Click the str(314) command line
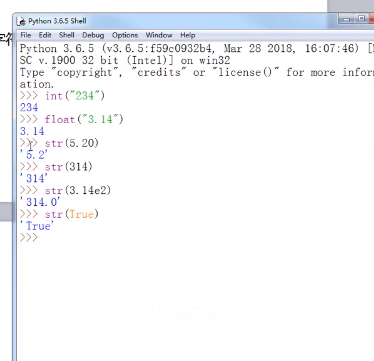Screen dimensions: 374x361 click(56, 167)
